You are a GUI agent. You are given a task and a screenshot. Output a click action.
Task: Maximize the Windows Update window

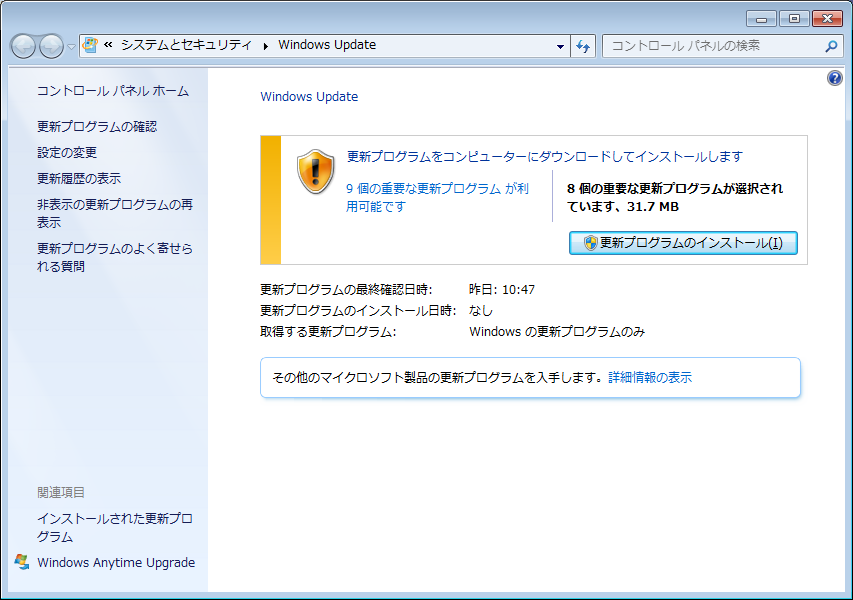794,18
